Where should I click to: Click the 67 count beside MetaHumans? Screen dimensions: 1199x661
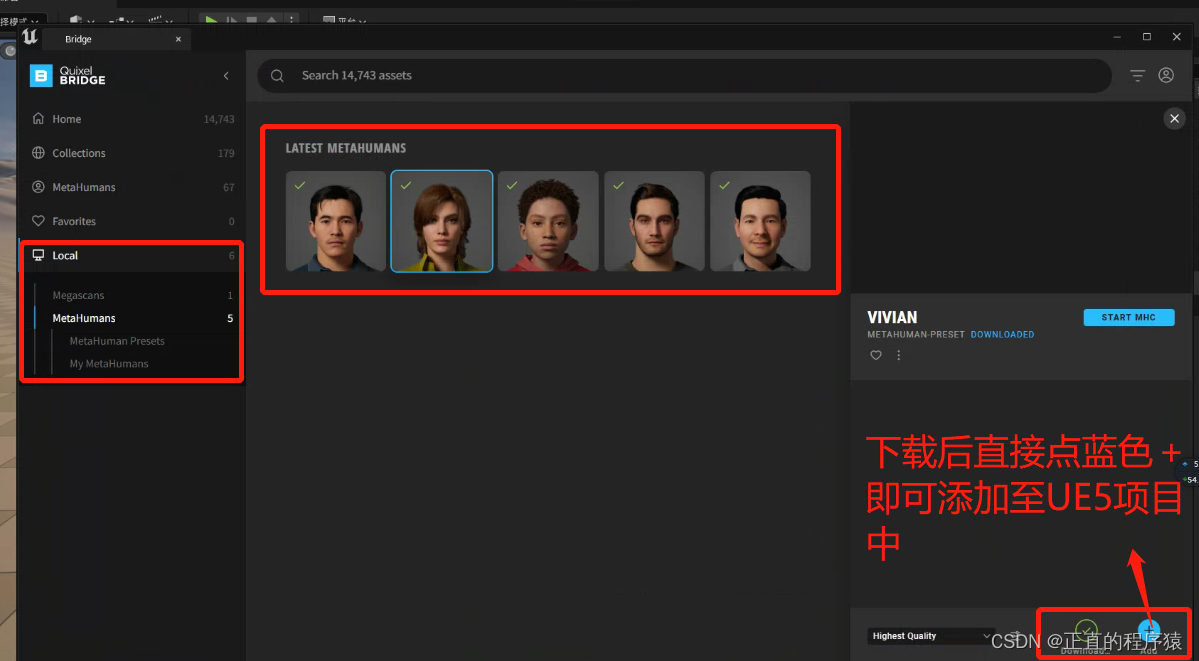click(229, 187)
